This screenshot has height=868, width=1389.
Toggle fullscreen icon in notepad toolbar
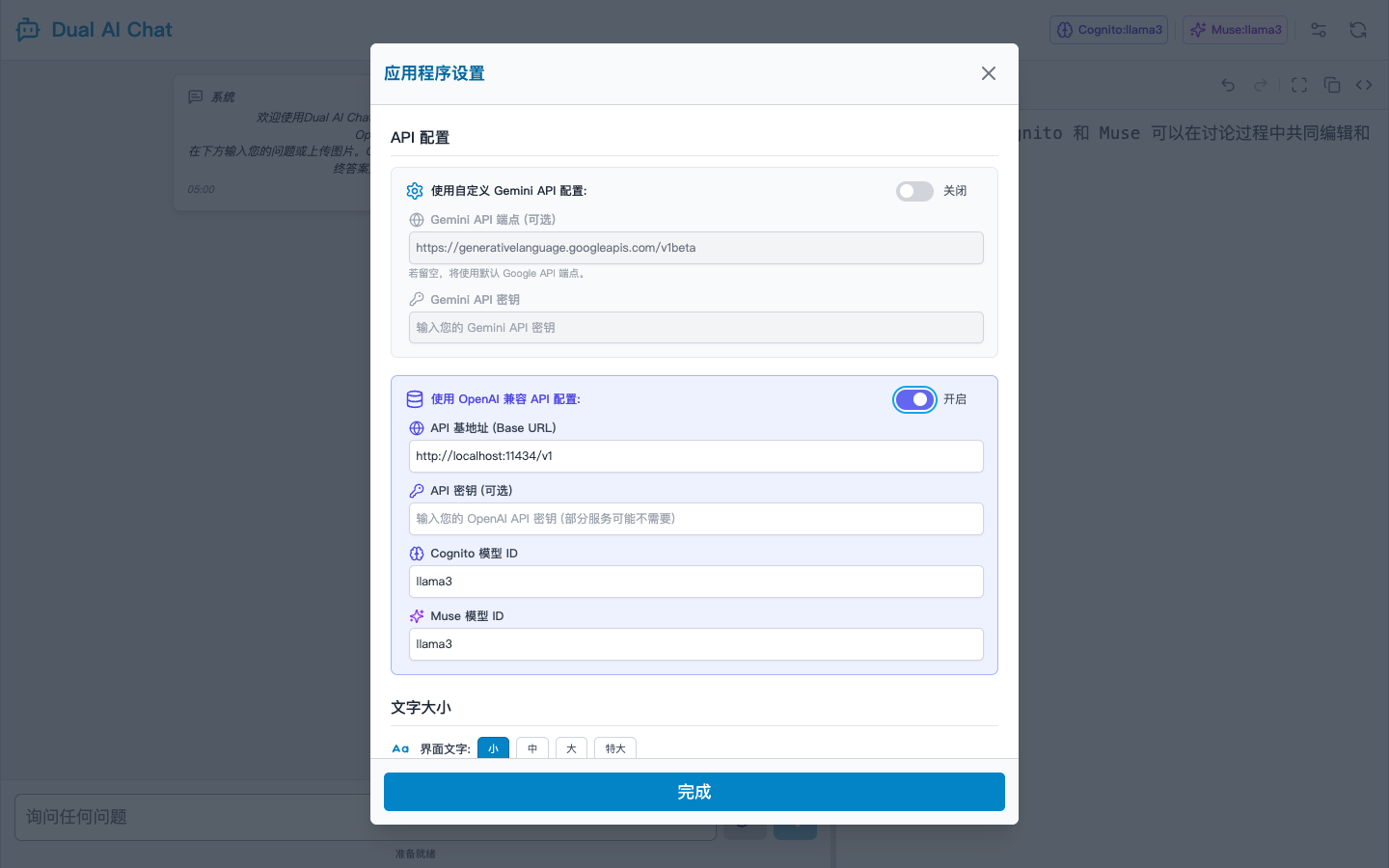point(1299,85)
